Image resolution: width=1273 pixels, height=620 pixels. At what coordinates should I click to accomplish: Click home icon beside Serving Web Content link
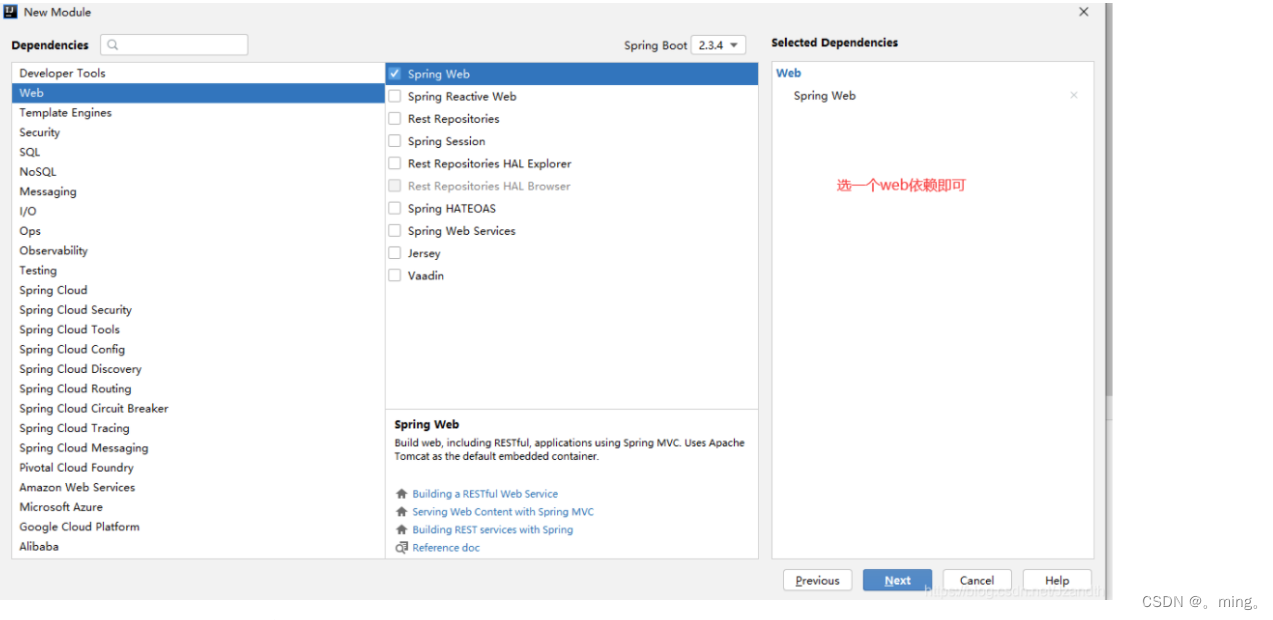pyautogui.click(x=402, y=512)
